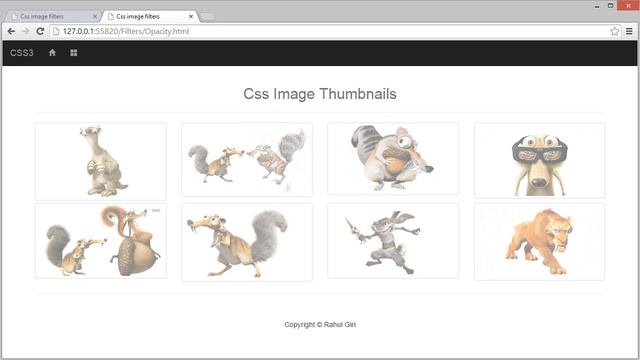640x360 pixels.
Task: Click the browser forward arrow
Action: pyautogui.click(x=26, y=31)
